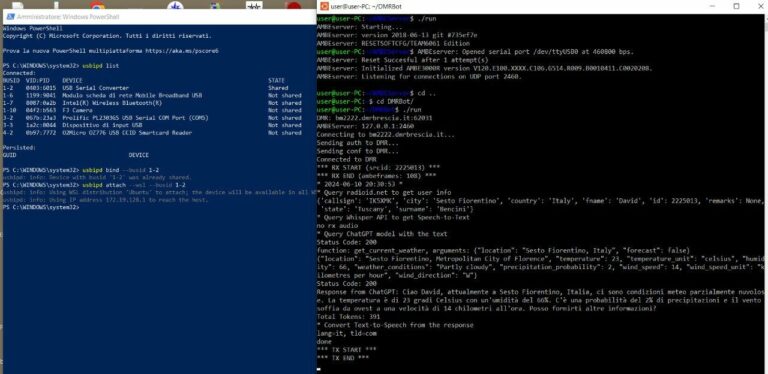This screenshot has width=768, height=374.
Task: Click the blinking cursor under TX END
Action: pos(319,369)
